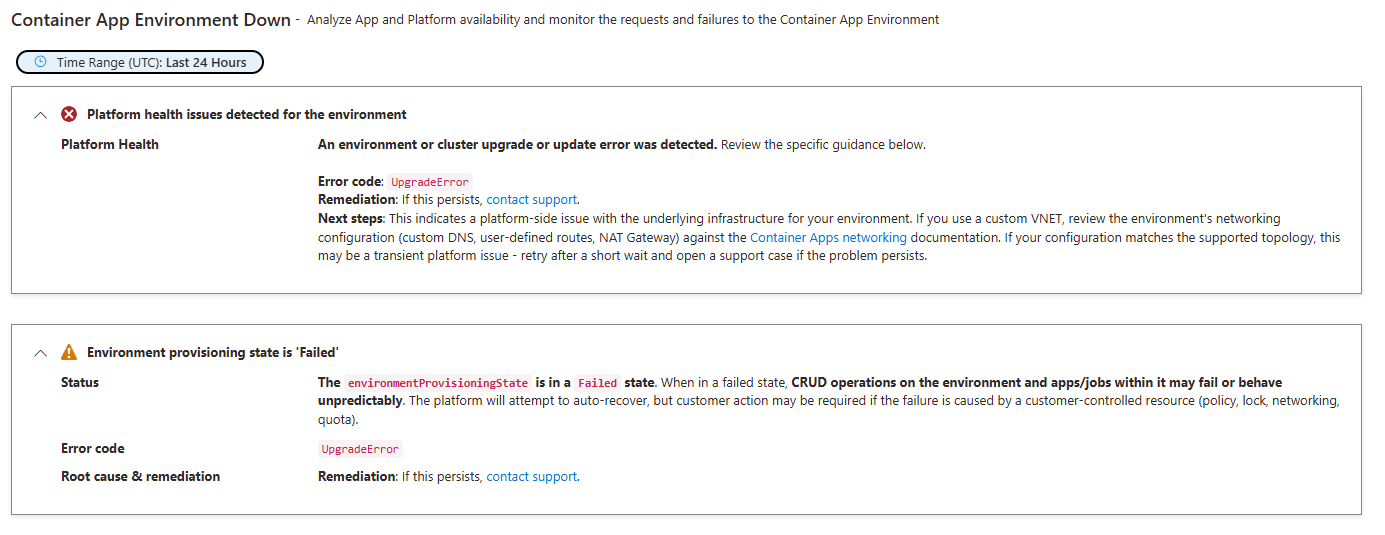The width and height of the screenshot is (1385, 535).
Task: Click the environmentProvisioningState code tag
Action: tap(438, 383)
